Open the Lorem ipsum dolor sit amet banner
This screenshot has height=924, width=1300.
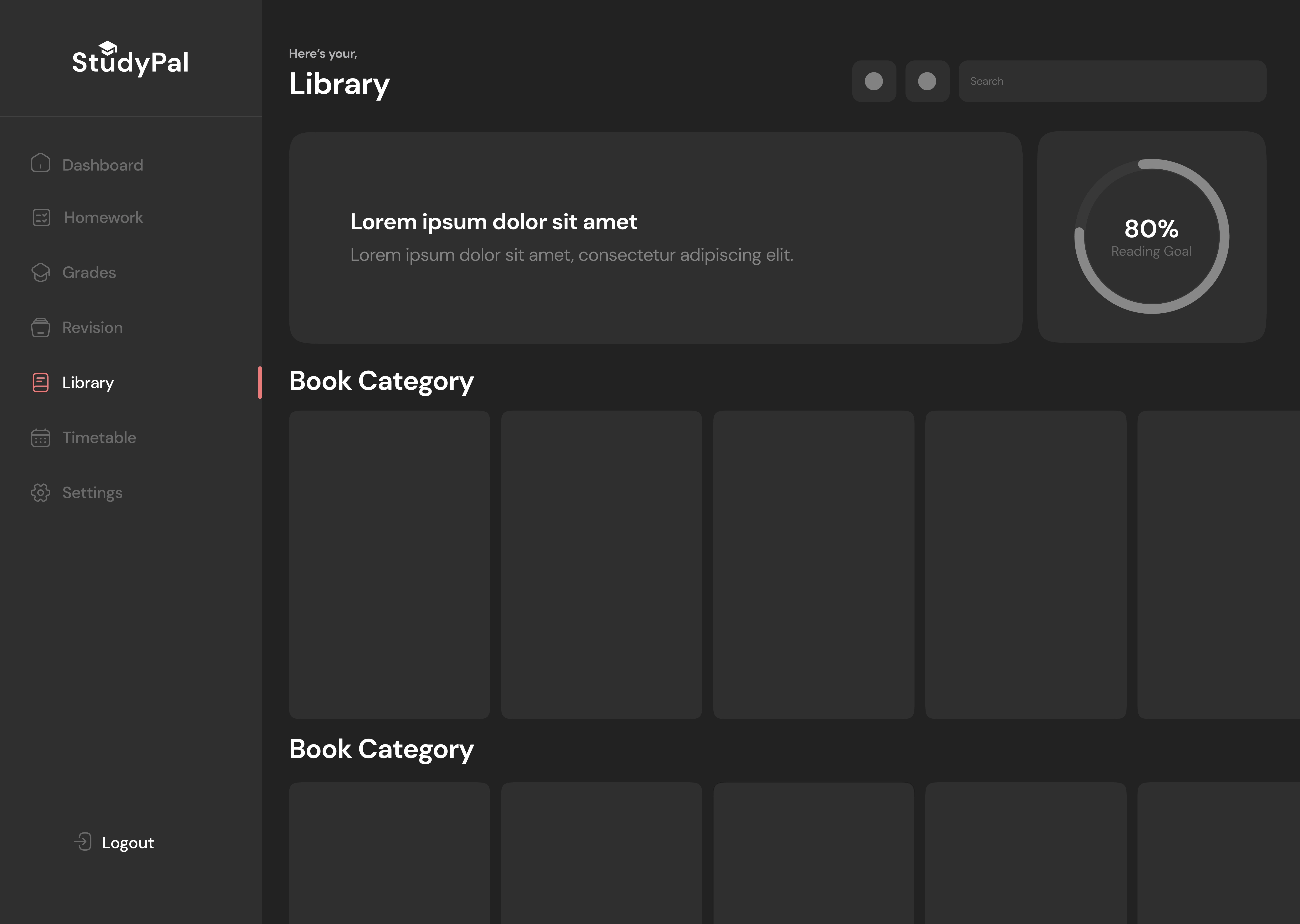point(655,238)
